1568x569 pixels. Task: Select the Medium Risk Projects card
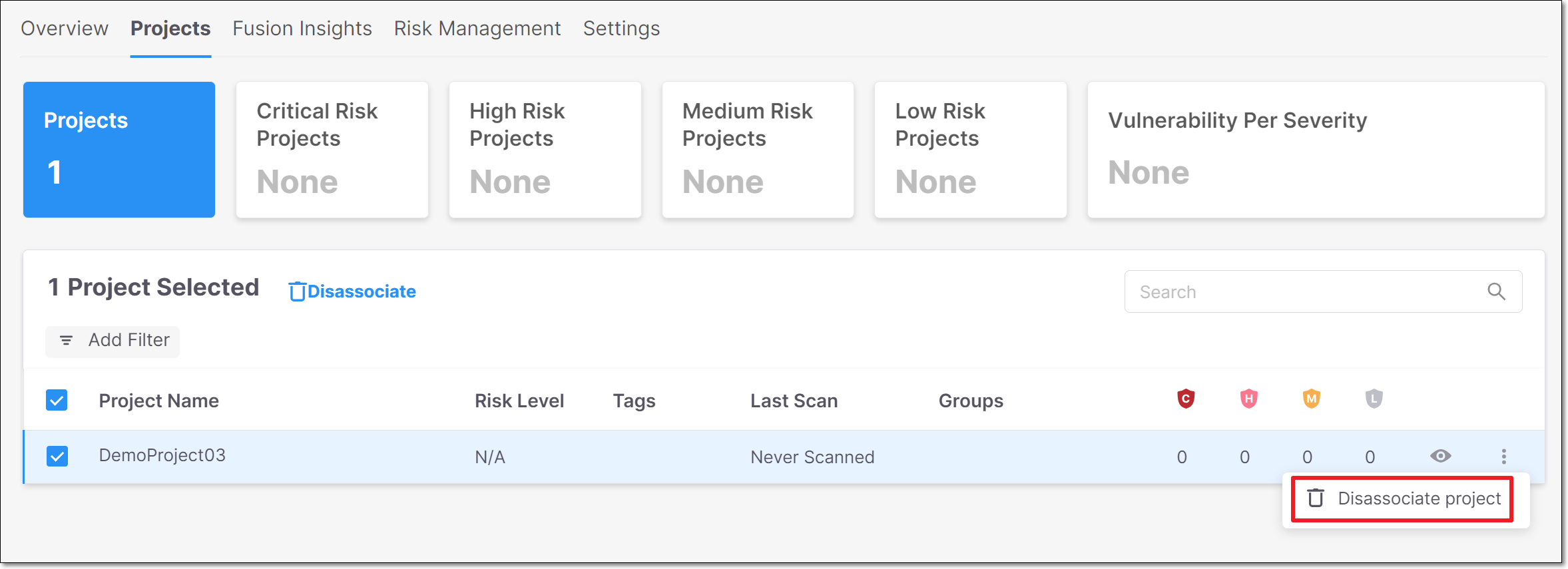pos(758,150)
